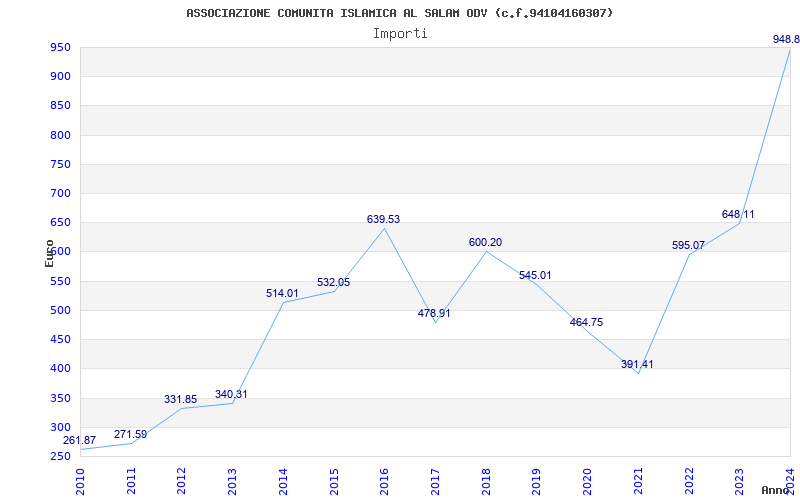Click the 'Anno' x-axis label

point(775,490)
